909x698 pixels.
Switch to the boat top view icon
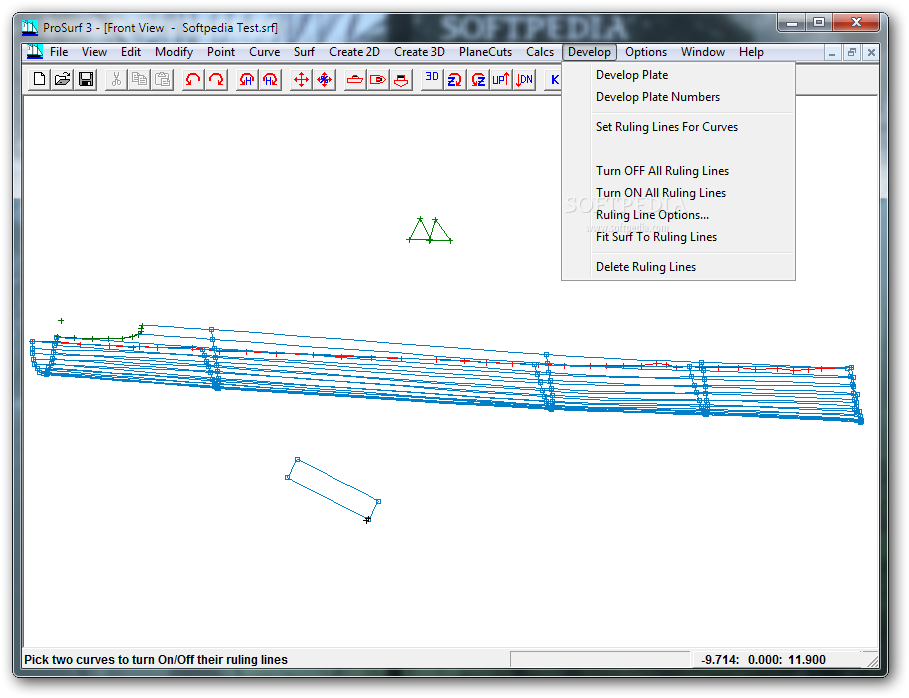click(x=378, y=79)
